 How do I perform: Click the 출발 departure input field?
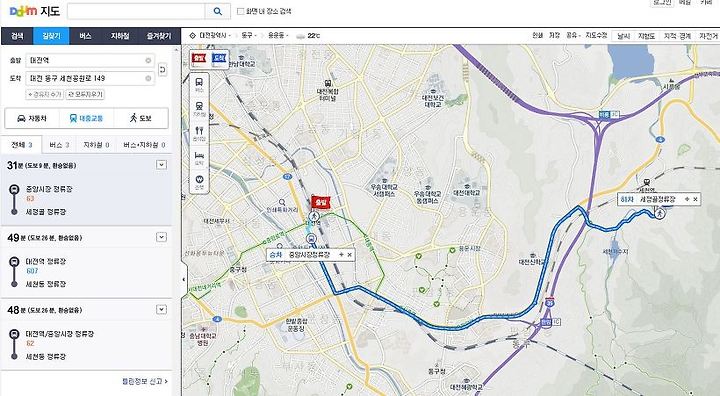click(x=90, y=60)
